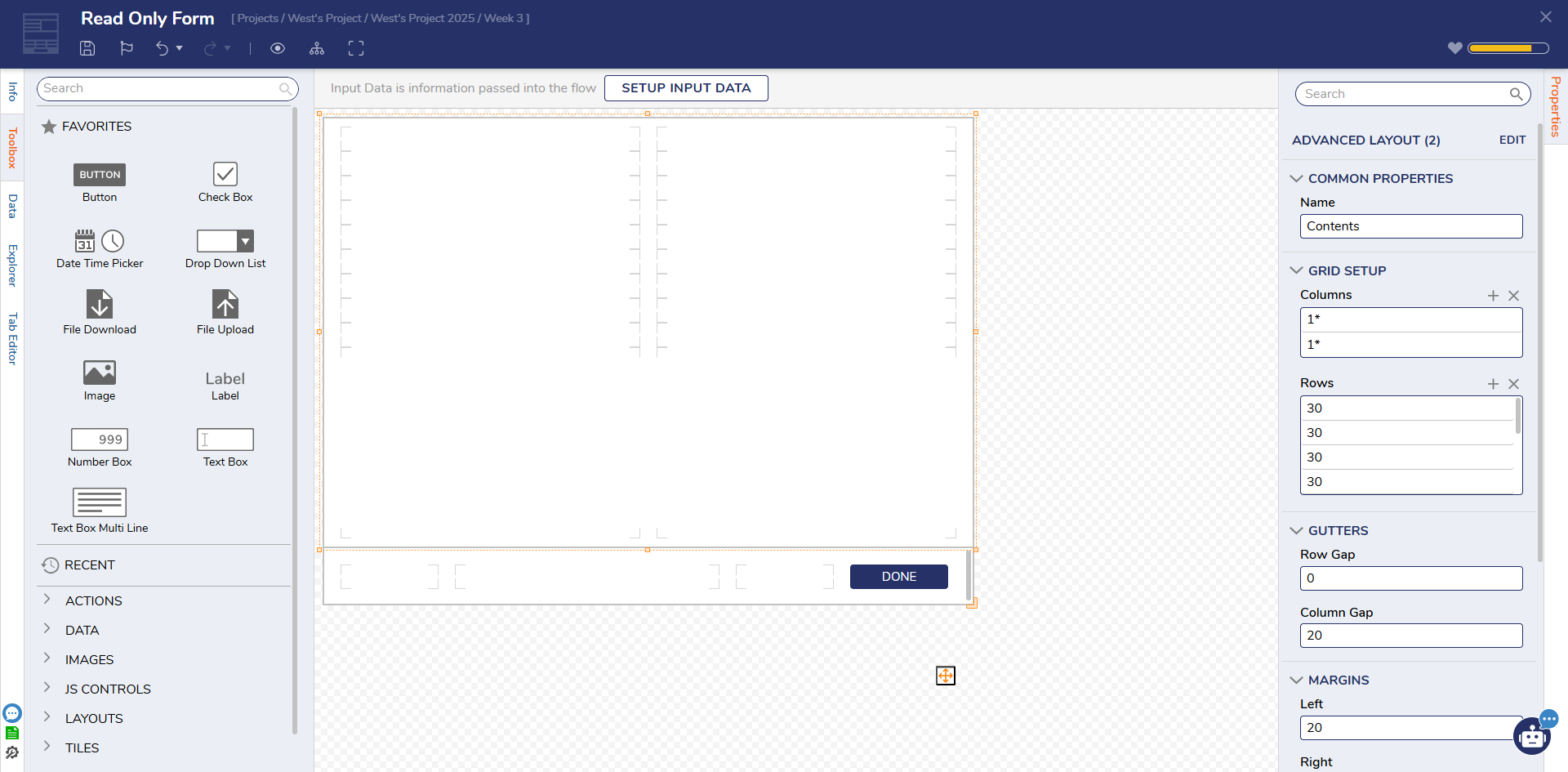This screenshot has width=1568, height=772.
Task: Click the flag icon in toolbar
Action: [x=127, y=48]
